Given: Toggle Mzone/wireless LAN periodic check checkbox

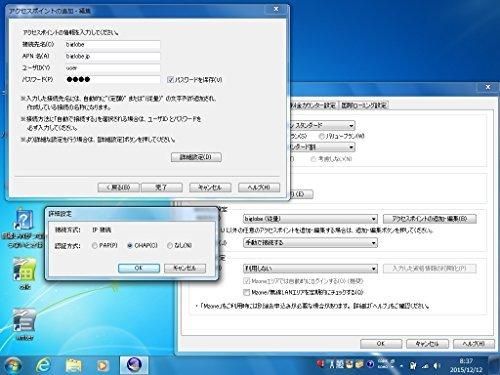Looking at the screenshot, I should [x=246, y=292].
